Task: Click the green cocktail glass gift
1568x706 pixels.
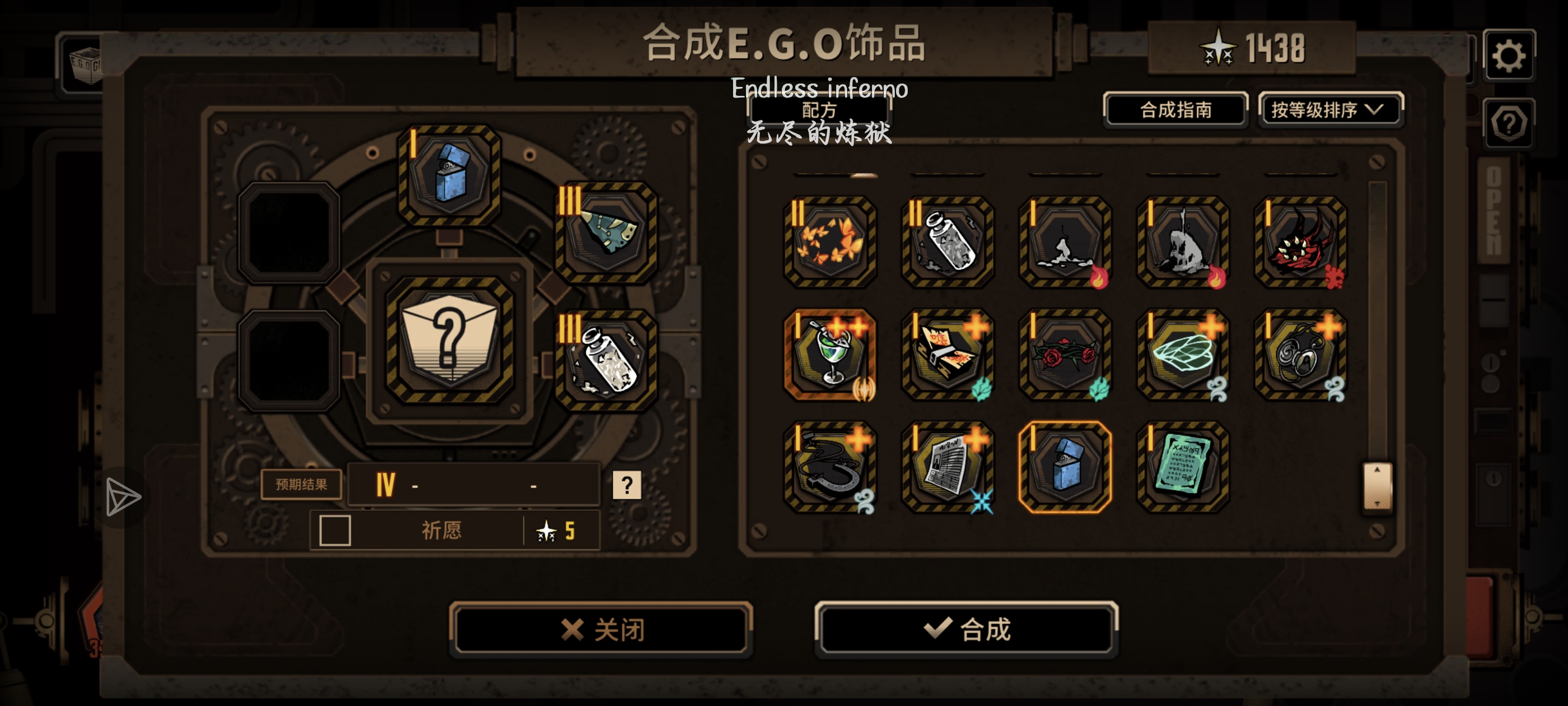Action: pyautogui.click(x=830, y=355)
